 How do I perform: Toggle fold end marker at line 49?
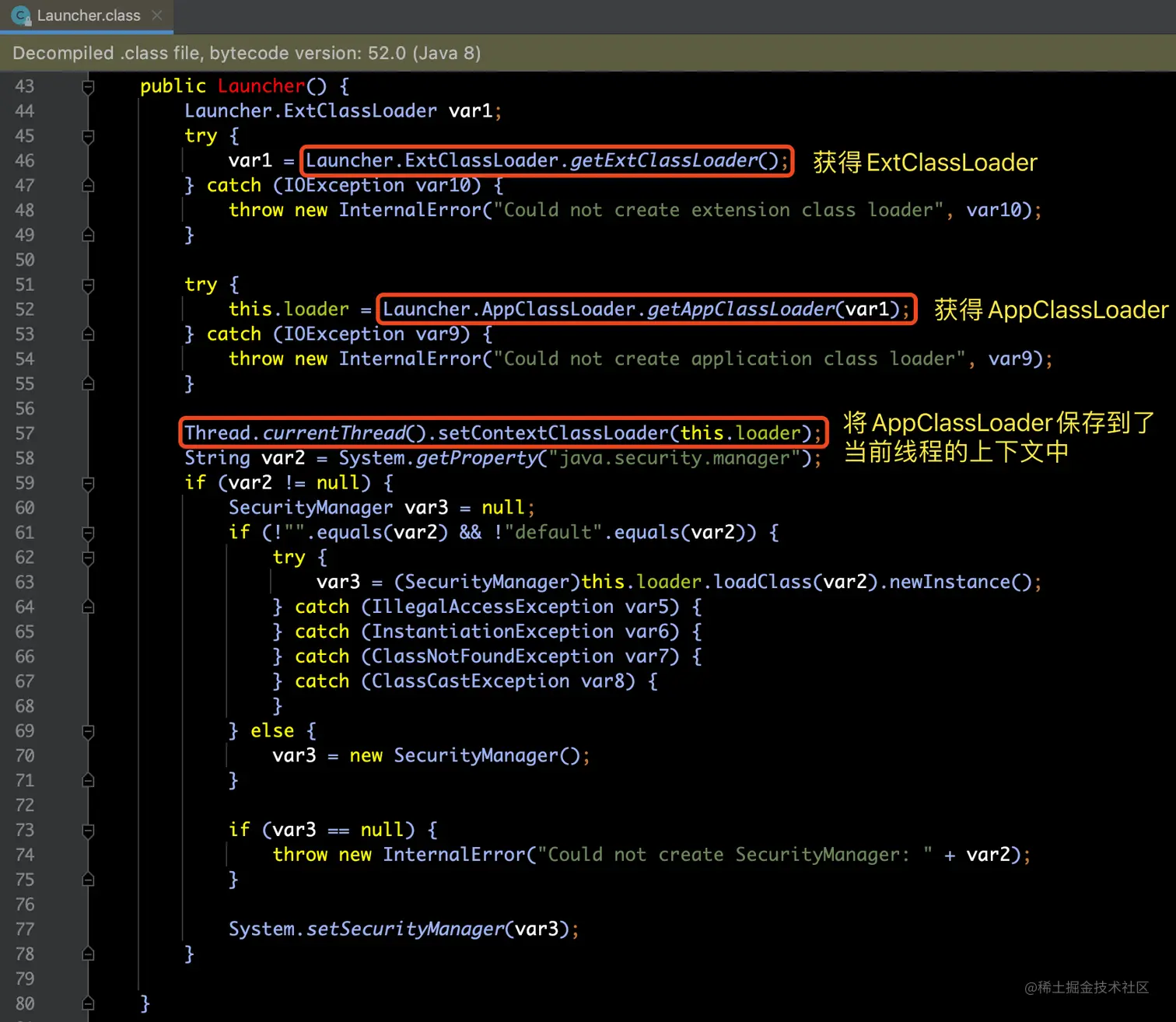point(88,235)
